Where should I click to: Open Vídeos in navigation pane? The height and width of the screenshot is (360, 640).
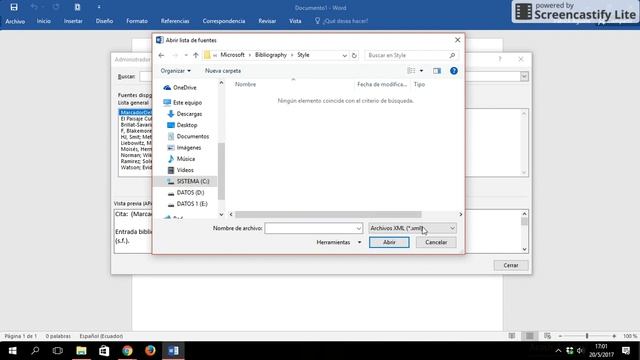click(x=180, y=170)
